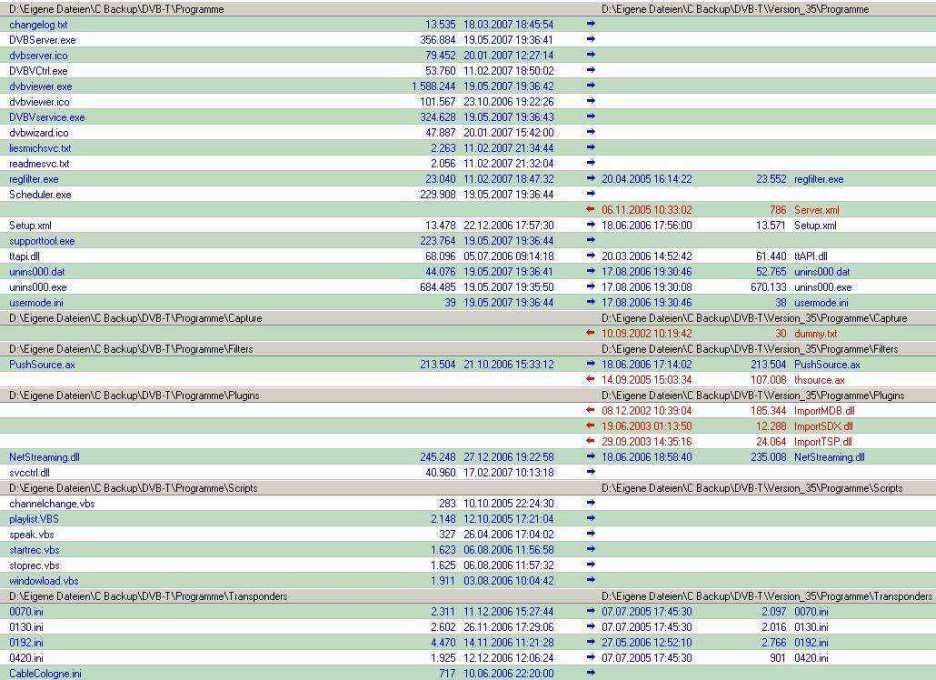The height and width of the screenshot is (680, 936).
Task: Click the red arrow in ImportSDX.dll row
Action: tap(591, 426)
